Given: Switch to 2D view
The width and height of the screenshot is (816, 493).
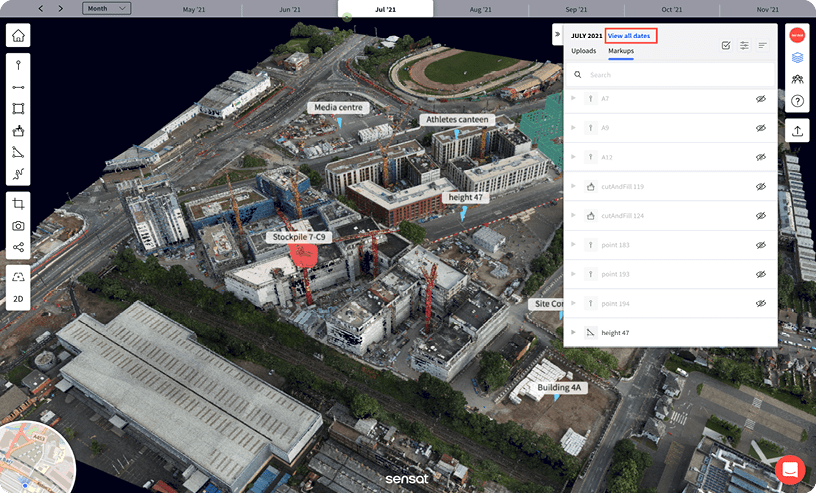Looking at the screenshot, I should (x=18, y=299).
